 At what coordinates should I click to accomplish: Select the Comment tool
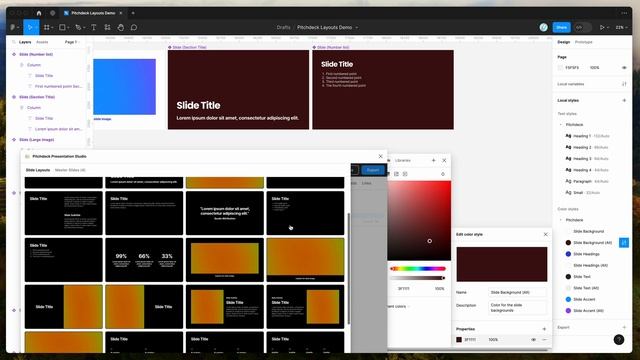pyautogui.click(x=134, y=27)
